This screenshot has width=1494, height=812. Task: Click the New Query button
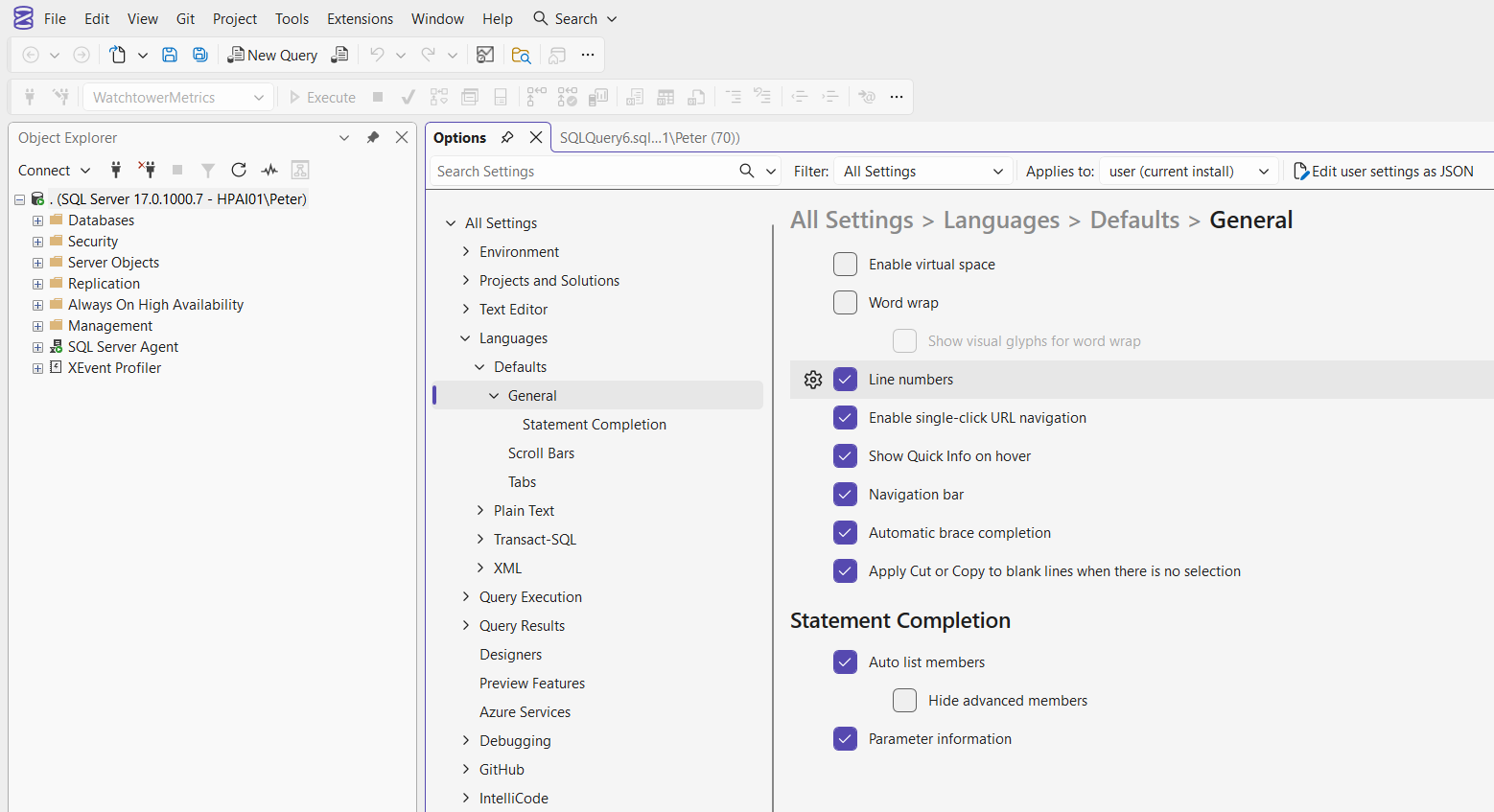[272, 55]
